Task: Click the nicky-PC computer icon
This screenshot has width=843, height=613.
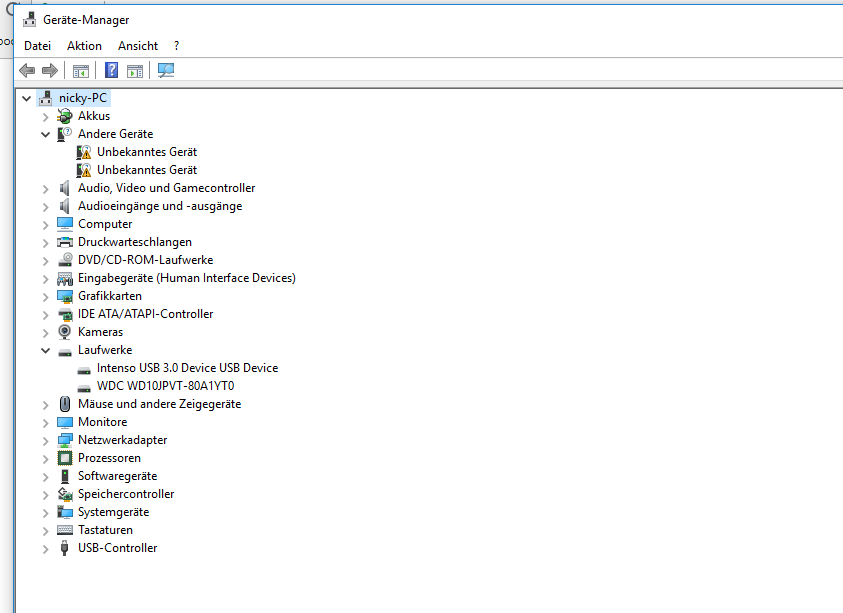Action: pos(46,98)
